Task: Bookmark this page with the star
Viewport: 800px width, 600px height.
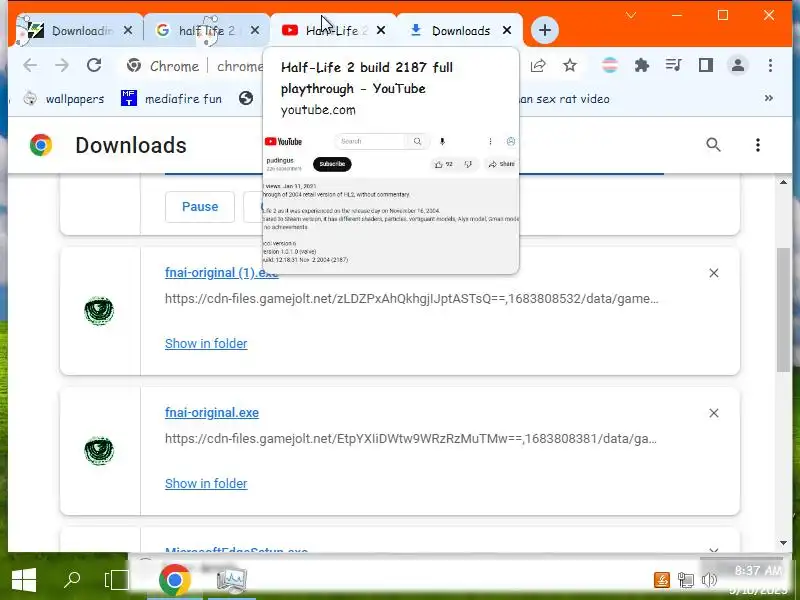Action: tap(570, 65)
